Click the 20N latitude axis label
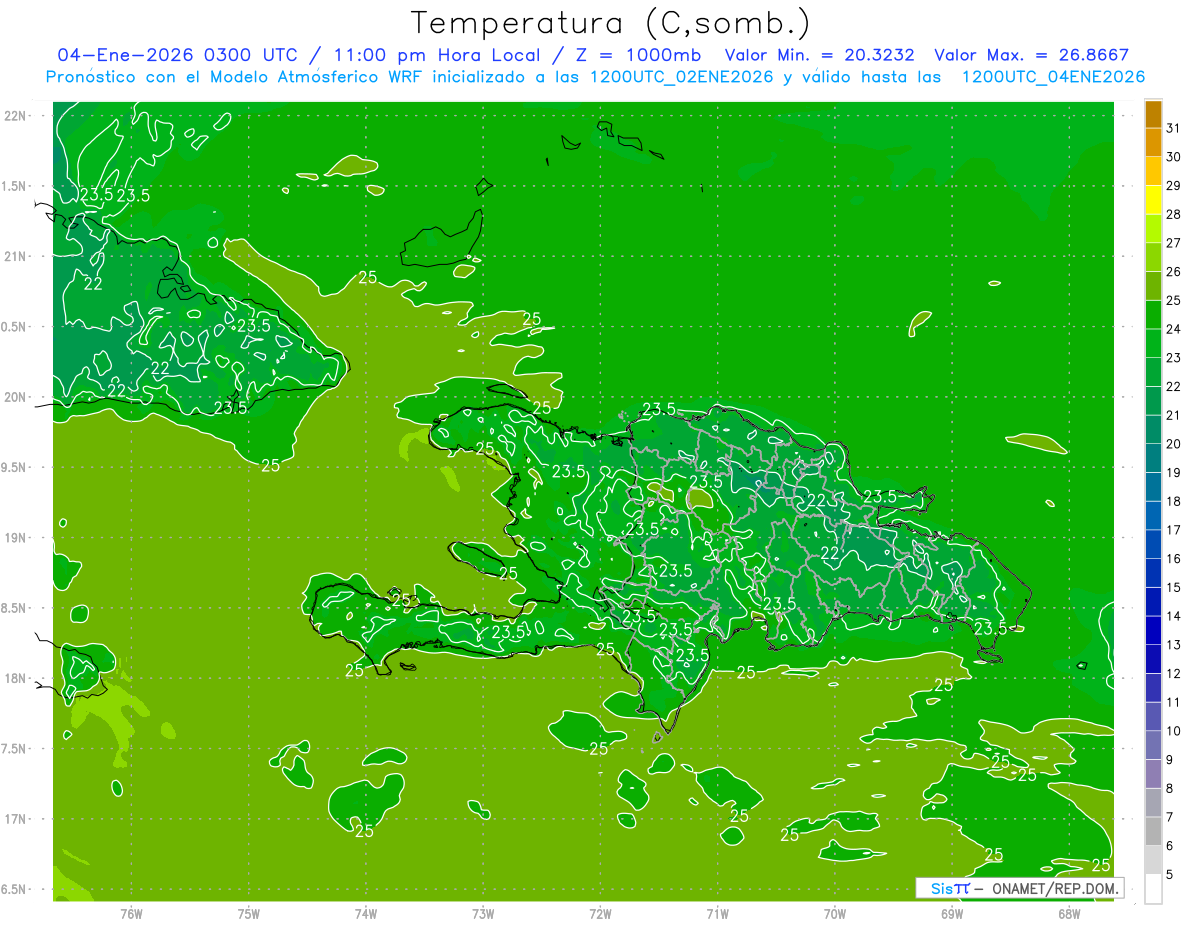The image size is (1200, 927). (15, 397)
